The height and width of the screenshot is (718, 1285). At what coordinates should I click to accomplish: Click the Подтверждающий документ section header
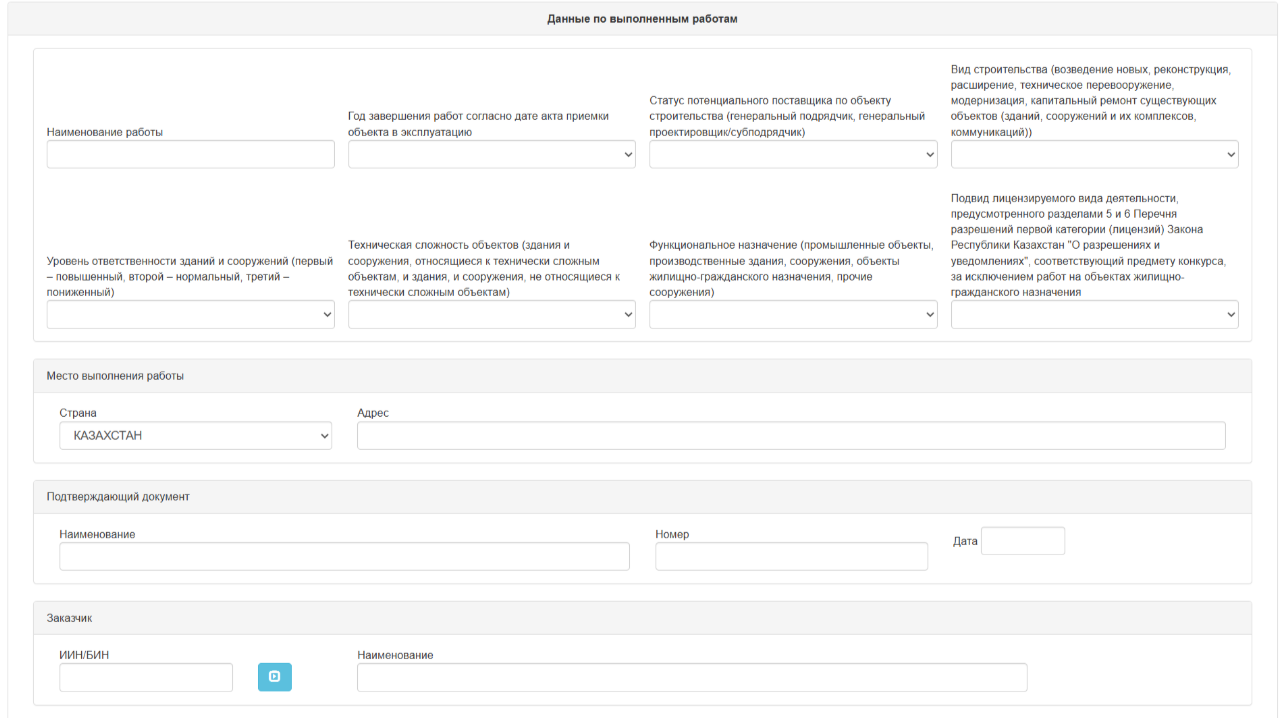[x=118, y=497]
